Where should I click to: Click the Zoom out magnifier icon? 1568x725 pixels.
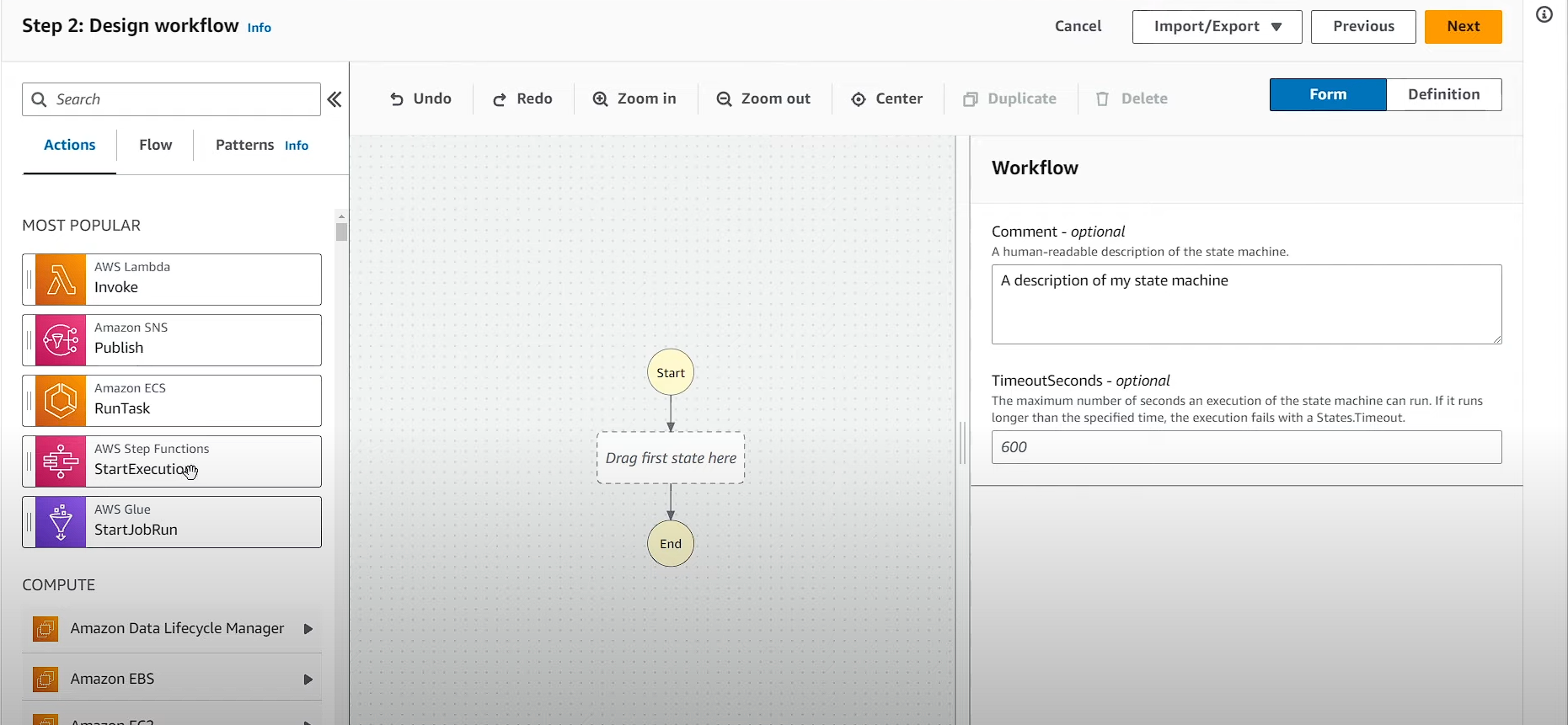[724, 99]
